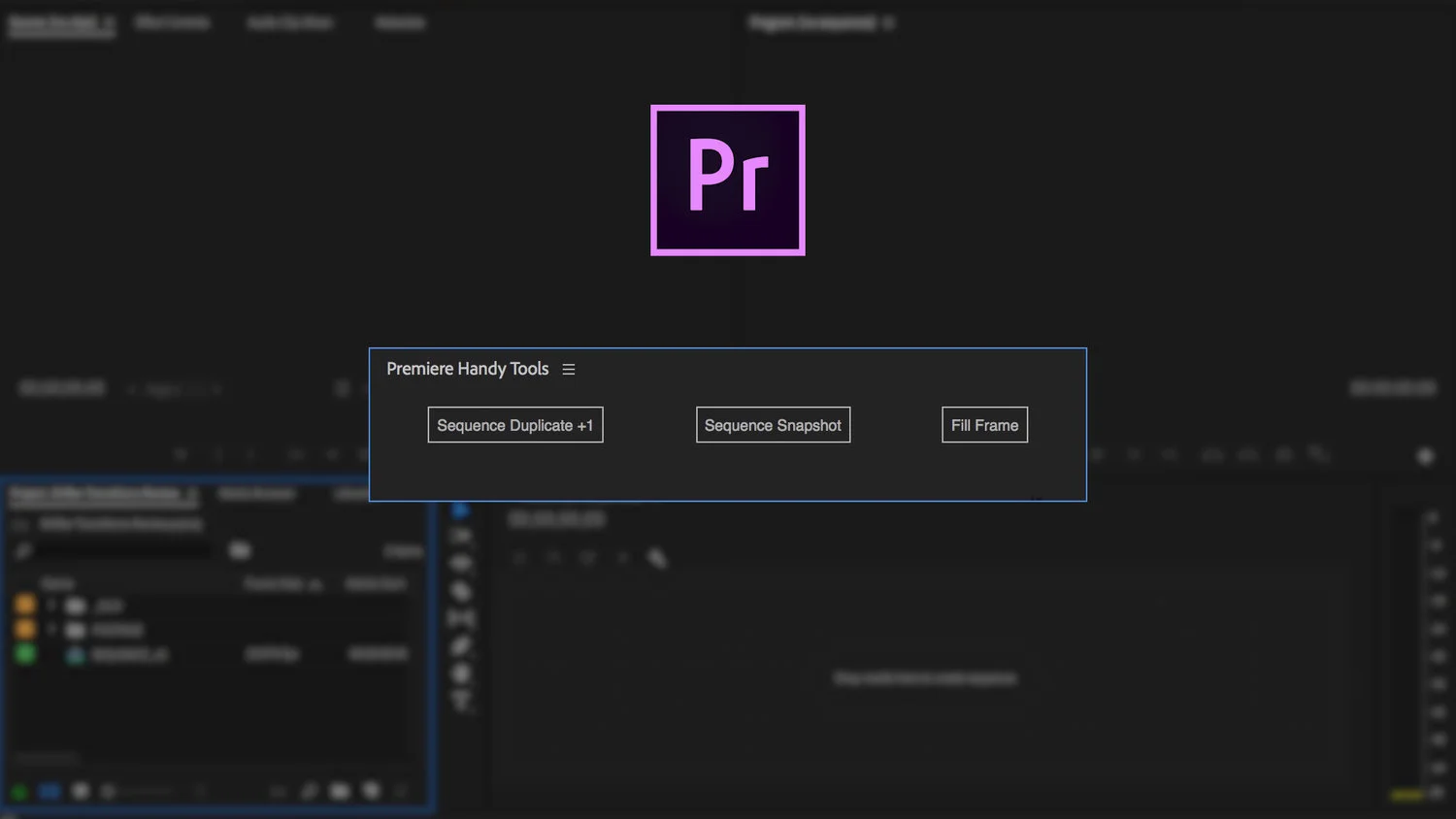Click the Fill Frame button
The width and height of the screenshot is (1456, 819).
(984, 425)
